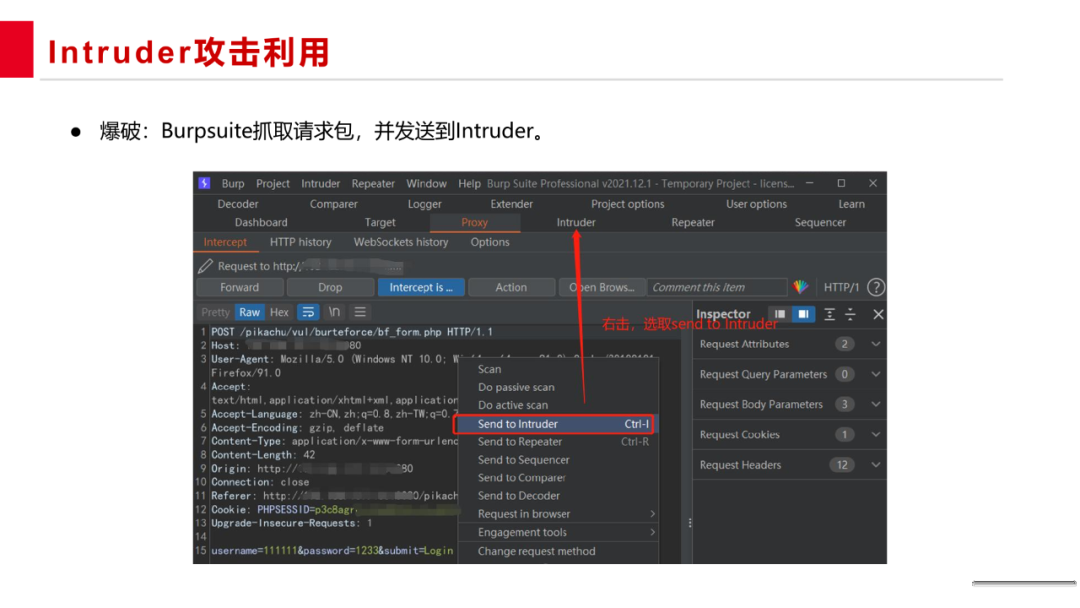Open the Action dropdown button

coord(511,287)
